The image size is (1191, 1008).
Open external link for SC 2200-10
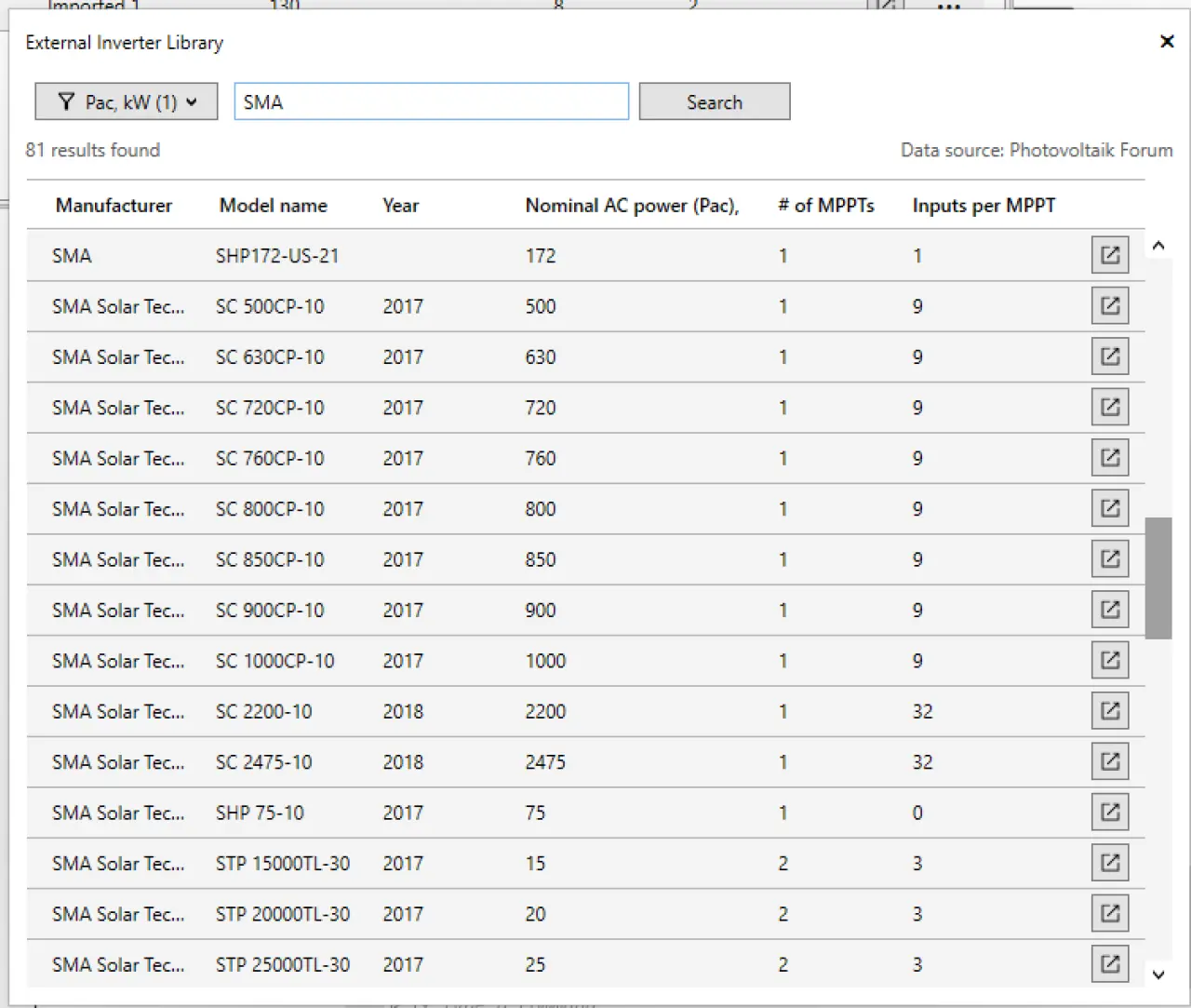(x=1109, y=711)
